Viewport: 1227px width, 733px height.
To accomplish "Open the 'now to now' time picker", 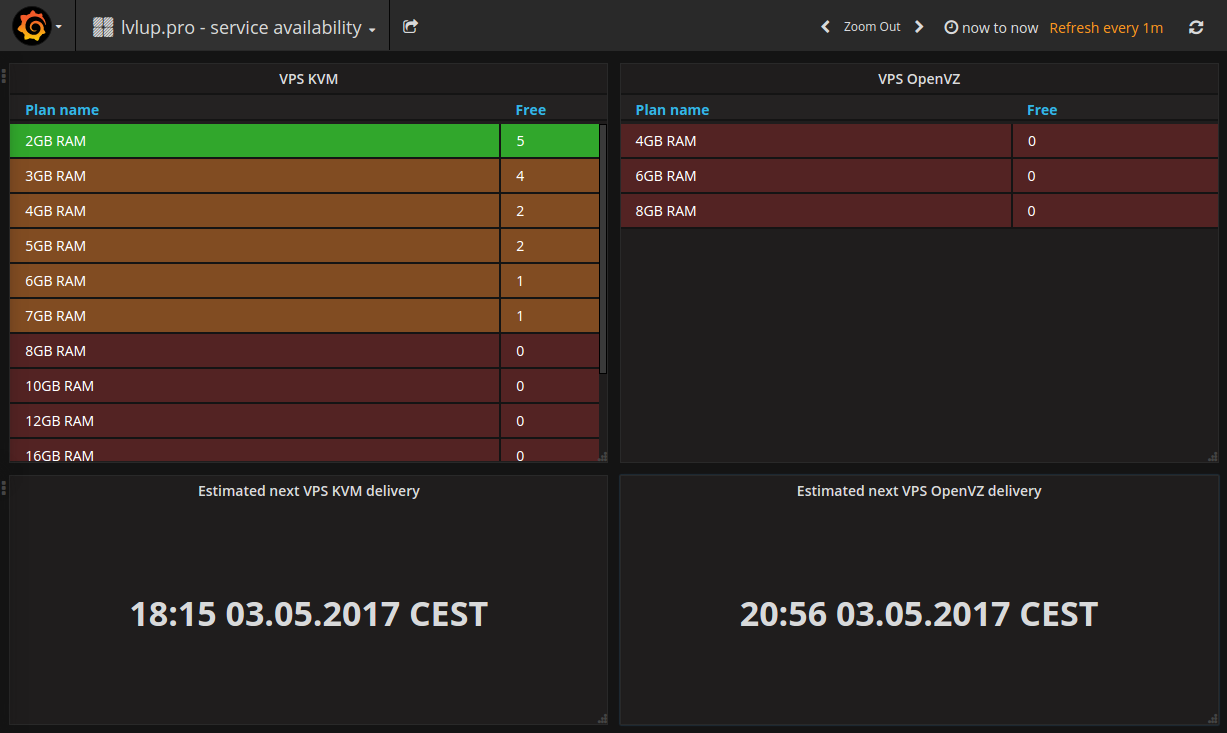I will pos(999,28).
